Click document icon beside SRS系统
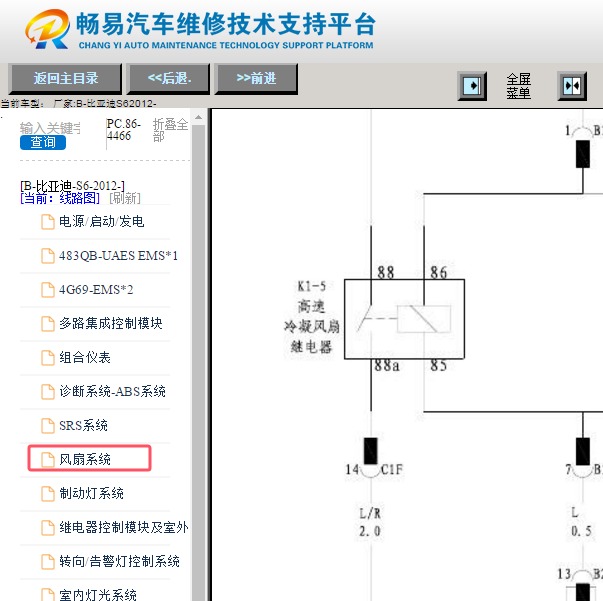The width and height of the screenshot is (603, 601). [x=48, y=426]
